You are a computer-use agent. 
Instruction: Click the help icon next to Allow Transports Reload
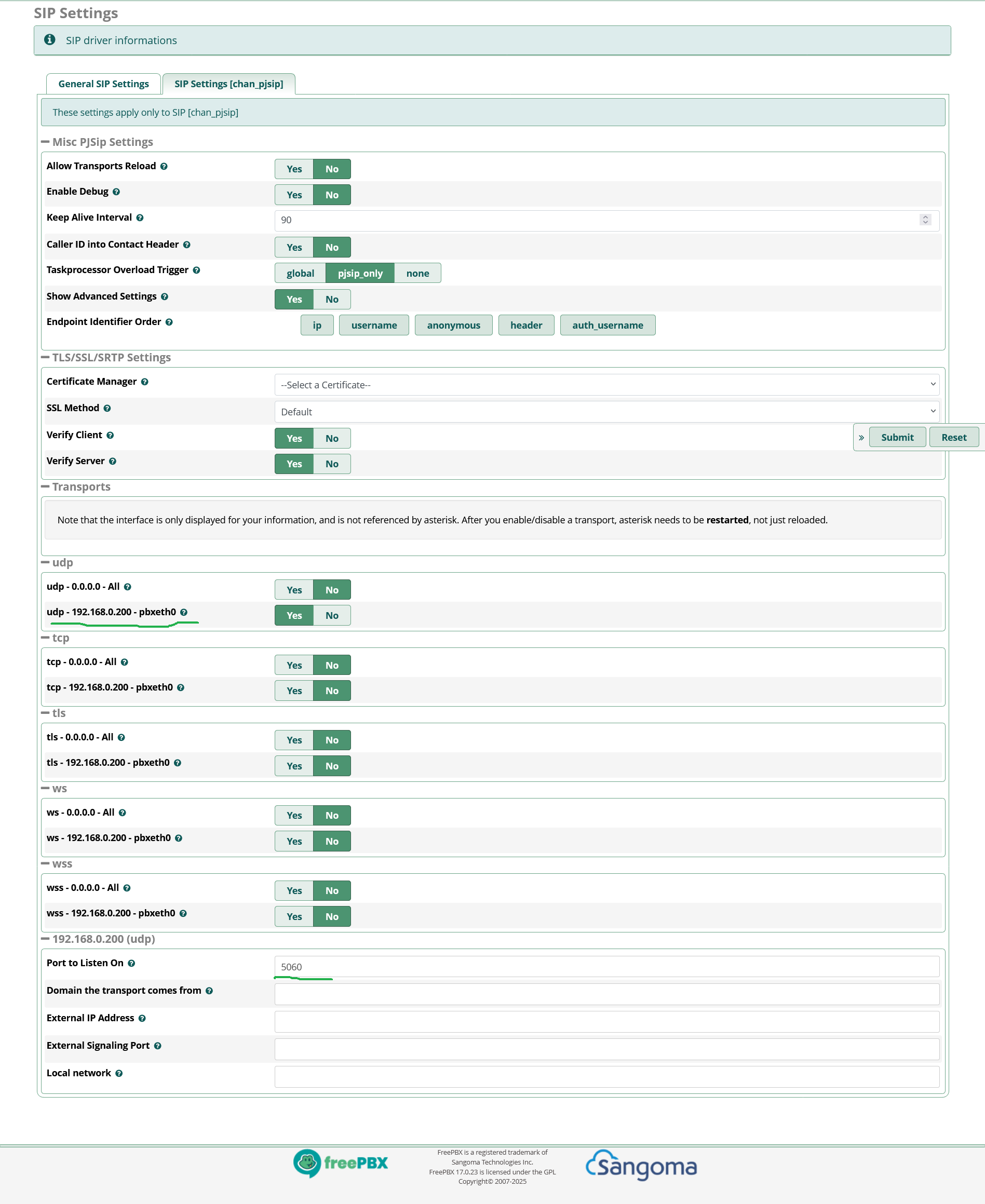pyautogui.click(x=164, y=166)
